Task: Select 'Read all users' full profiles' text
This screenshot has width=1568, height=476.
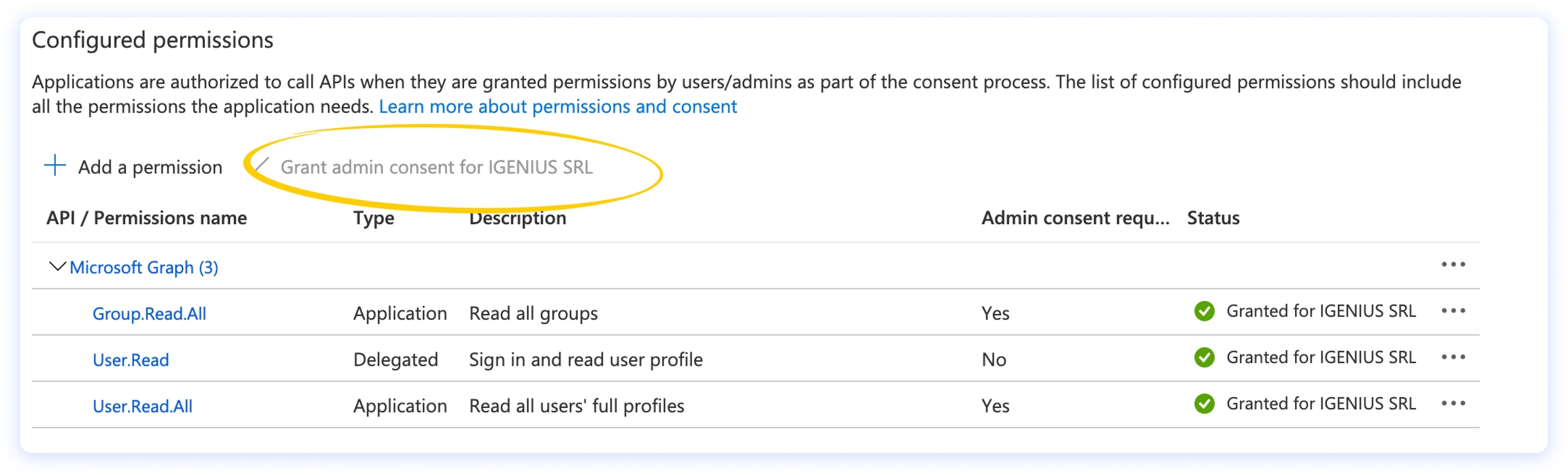Action: pyautogui.click(x=576, y=406)
